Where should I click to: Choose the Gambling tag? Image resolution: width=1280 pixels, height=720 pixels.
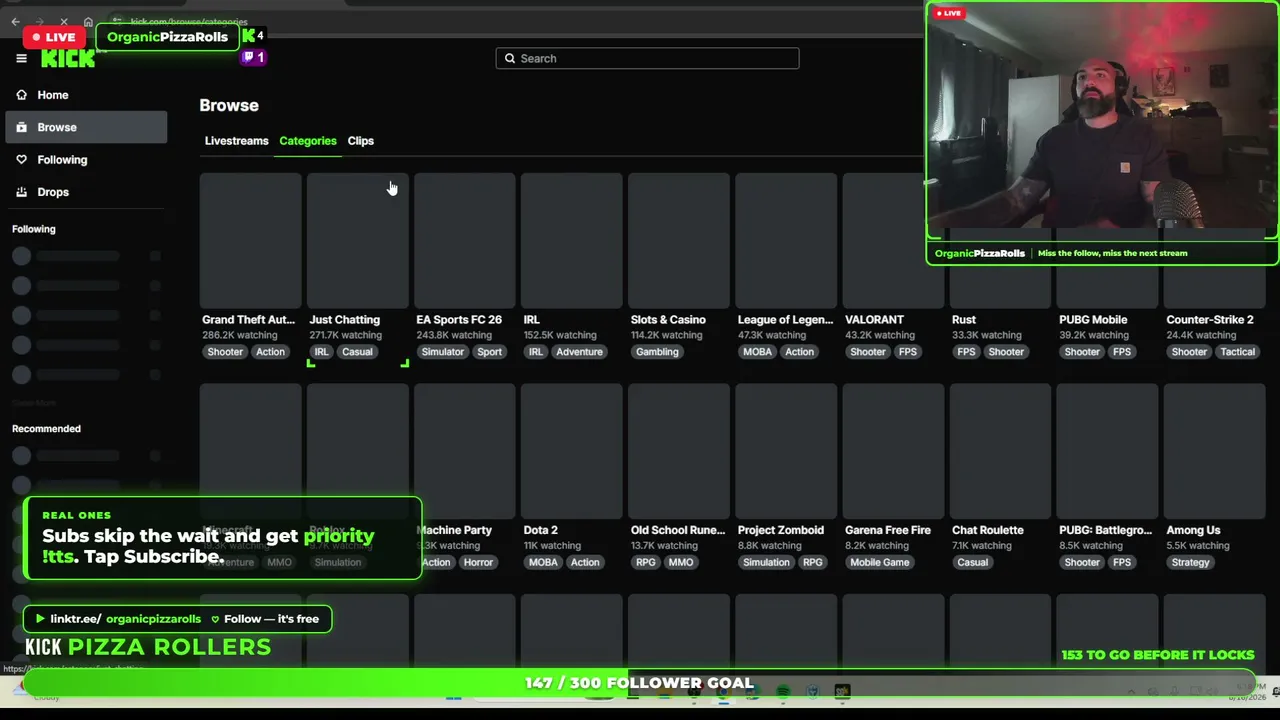(x=657, y=352)
